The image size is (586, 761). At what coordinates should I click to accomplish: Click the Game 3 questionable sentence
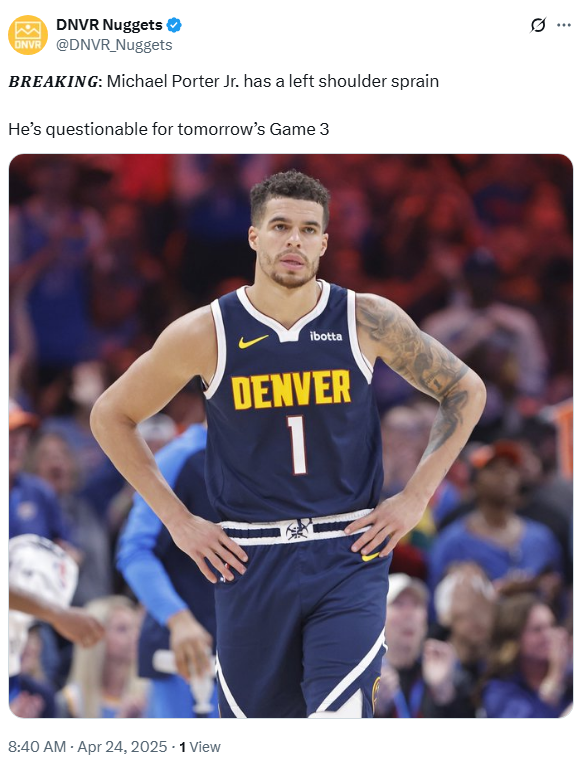coord(168,129)
